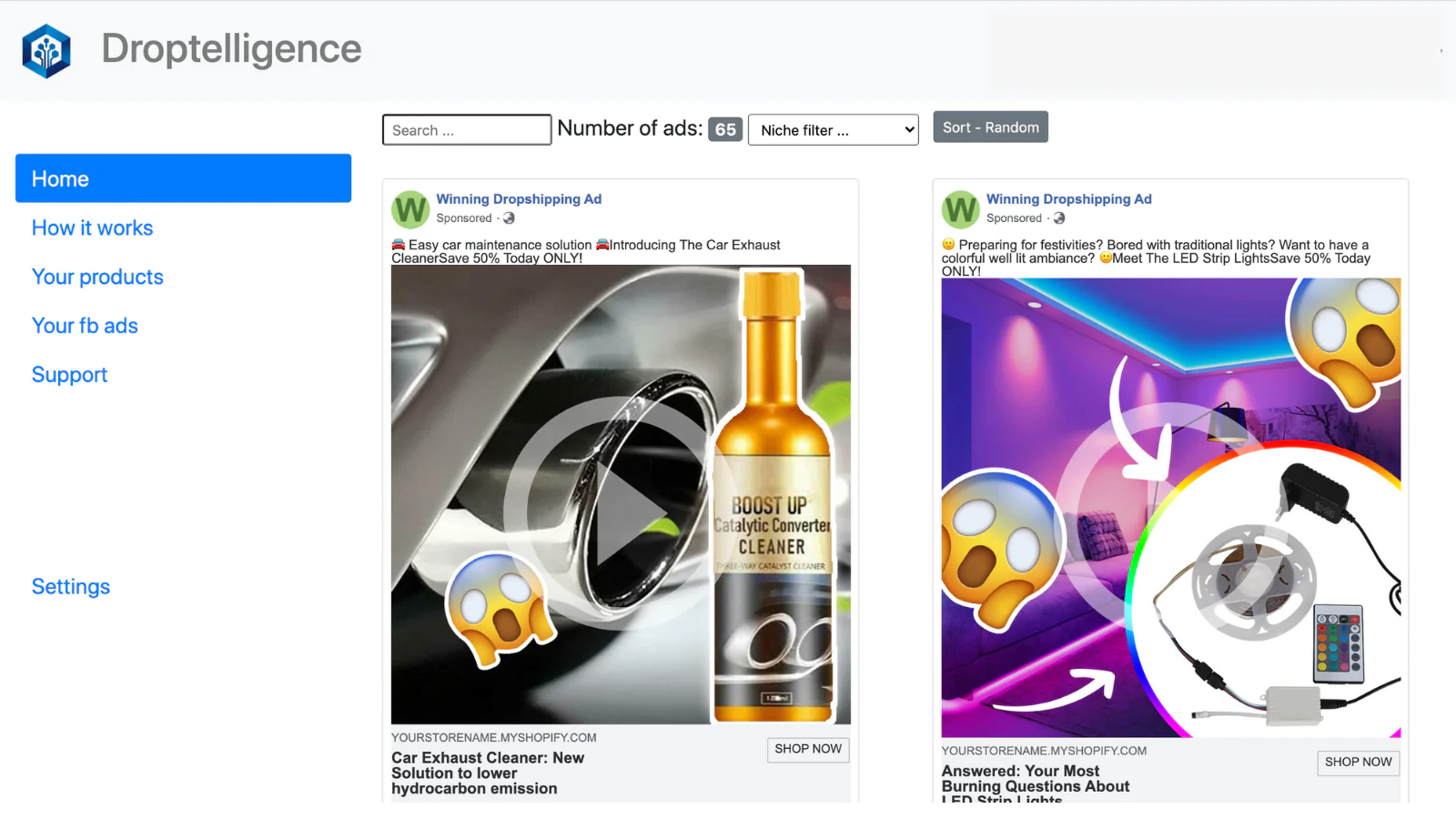
Task: Click SHOP NOW on LED Strip Lights ad
Action: pyautogui.click(x=1359, y=763)
